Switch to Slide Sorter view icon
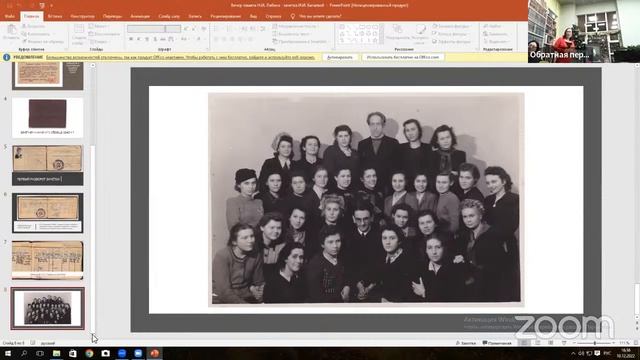Viewport: 640px width, 360px height. click(538, 343)
